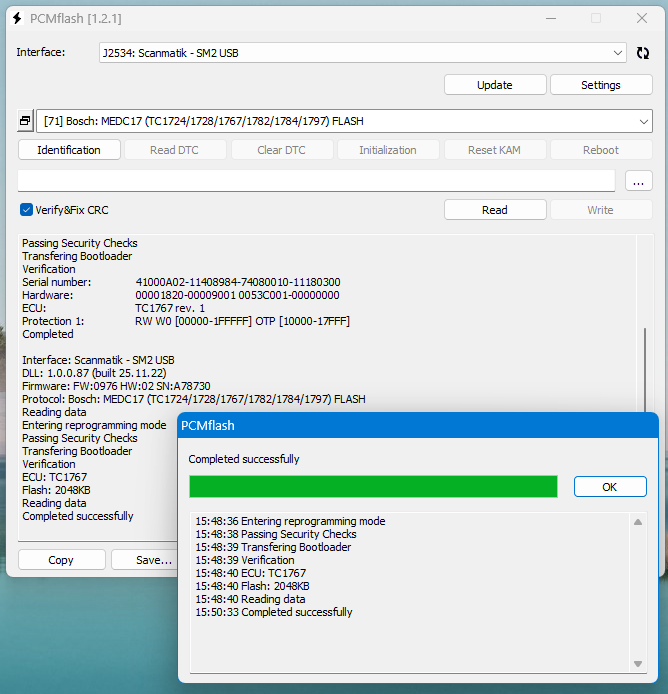Click '15:48:39 Transfering Bootloader' line
The image size is (668, 694).
[x=273, y=547]
